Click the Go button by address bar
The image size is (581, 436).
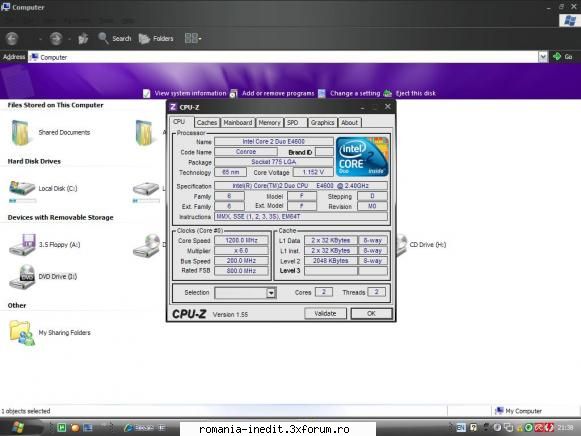click(562, 57)
